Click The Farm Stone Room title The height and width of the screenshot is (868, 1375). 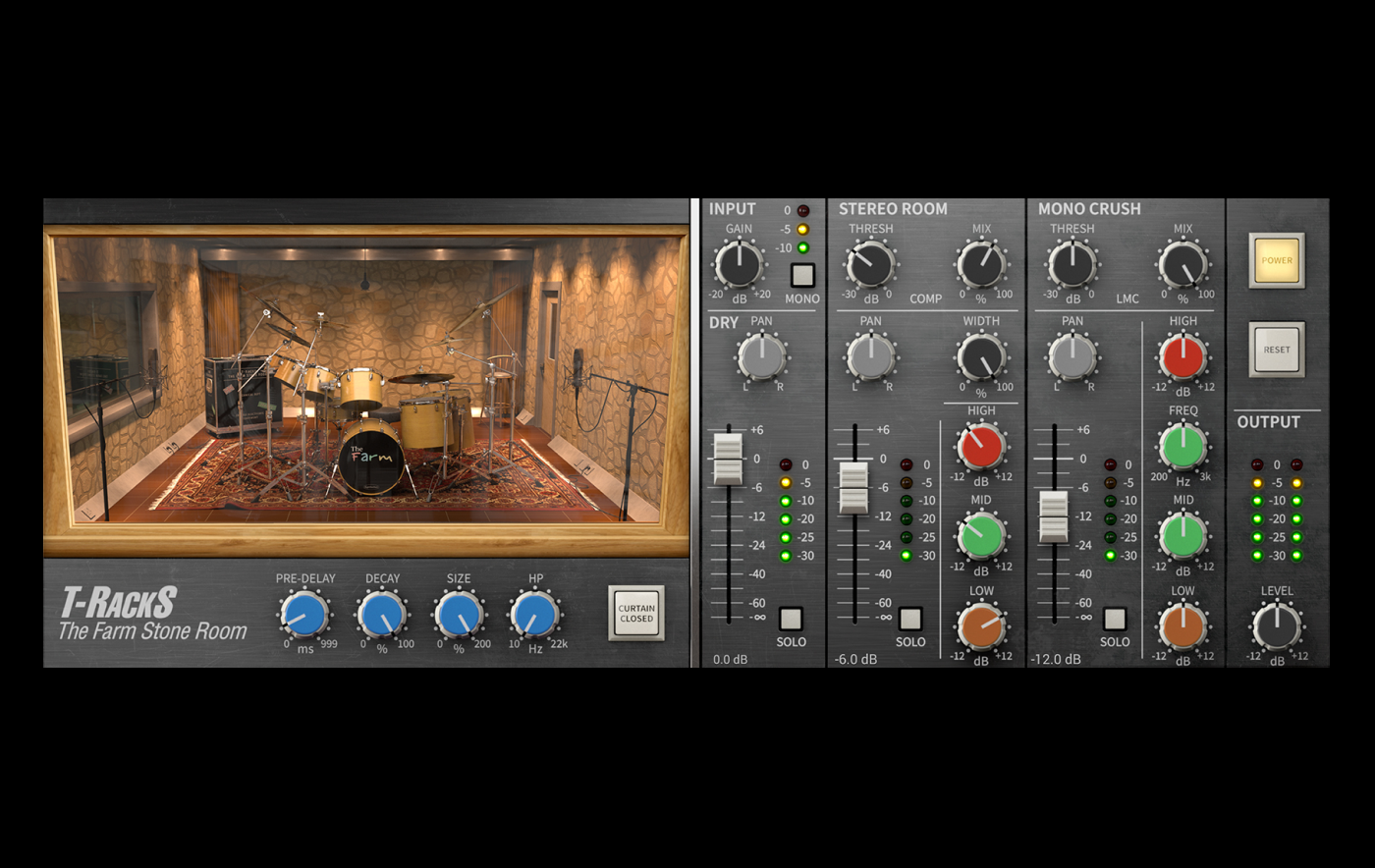(152, 631)
